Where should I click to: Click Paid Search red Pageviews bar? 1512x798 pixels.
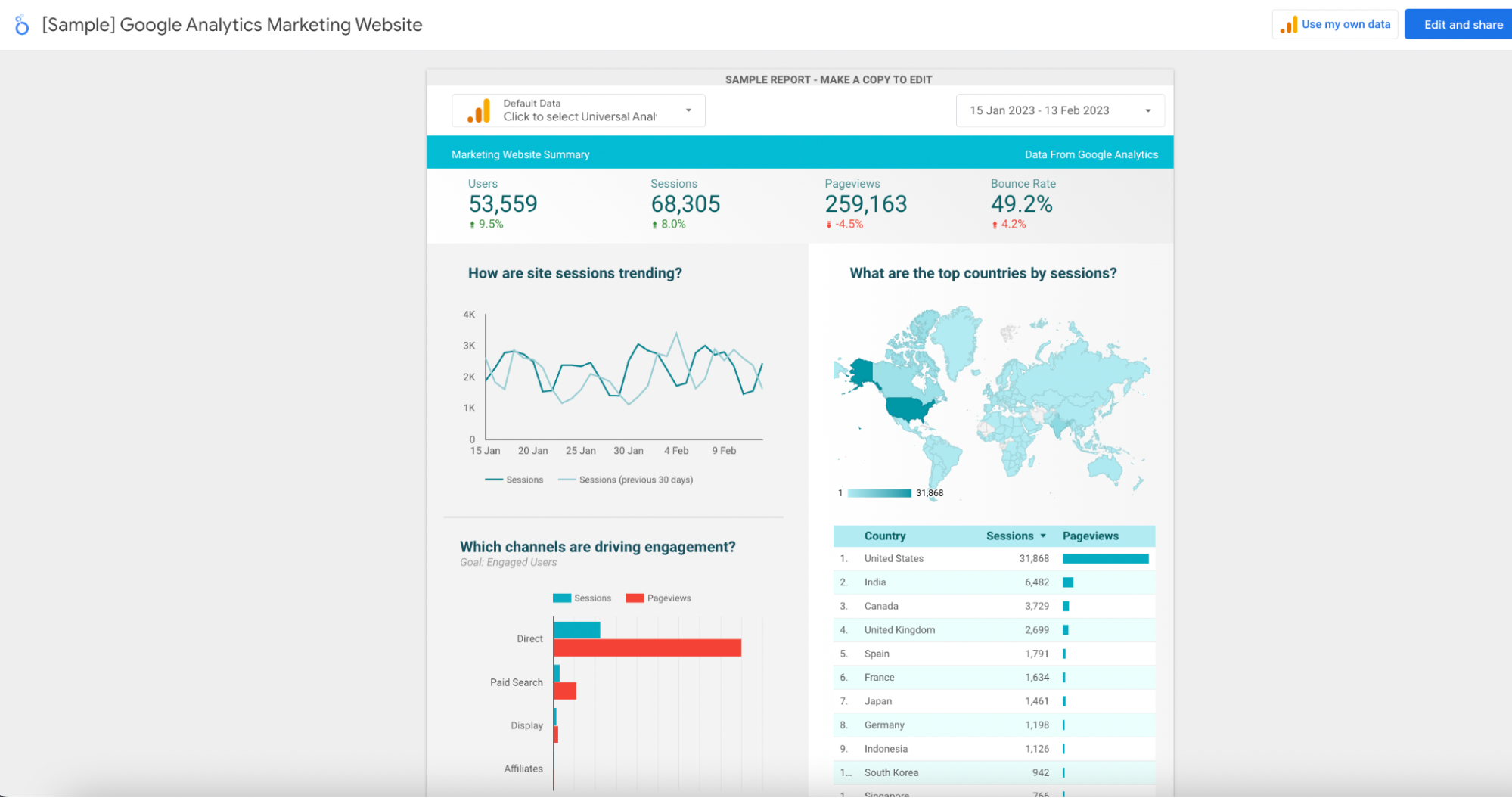coord(565,691)
